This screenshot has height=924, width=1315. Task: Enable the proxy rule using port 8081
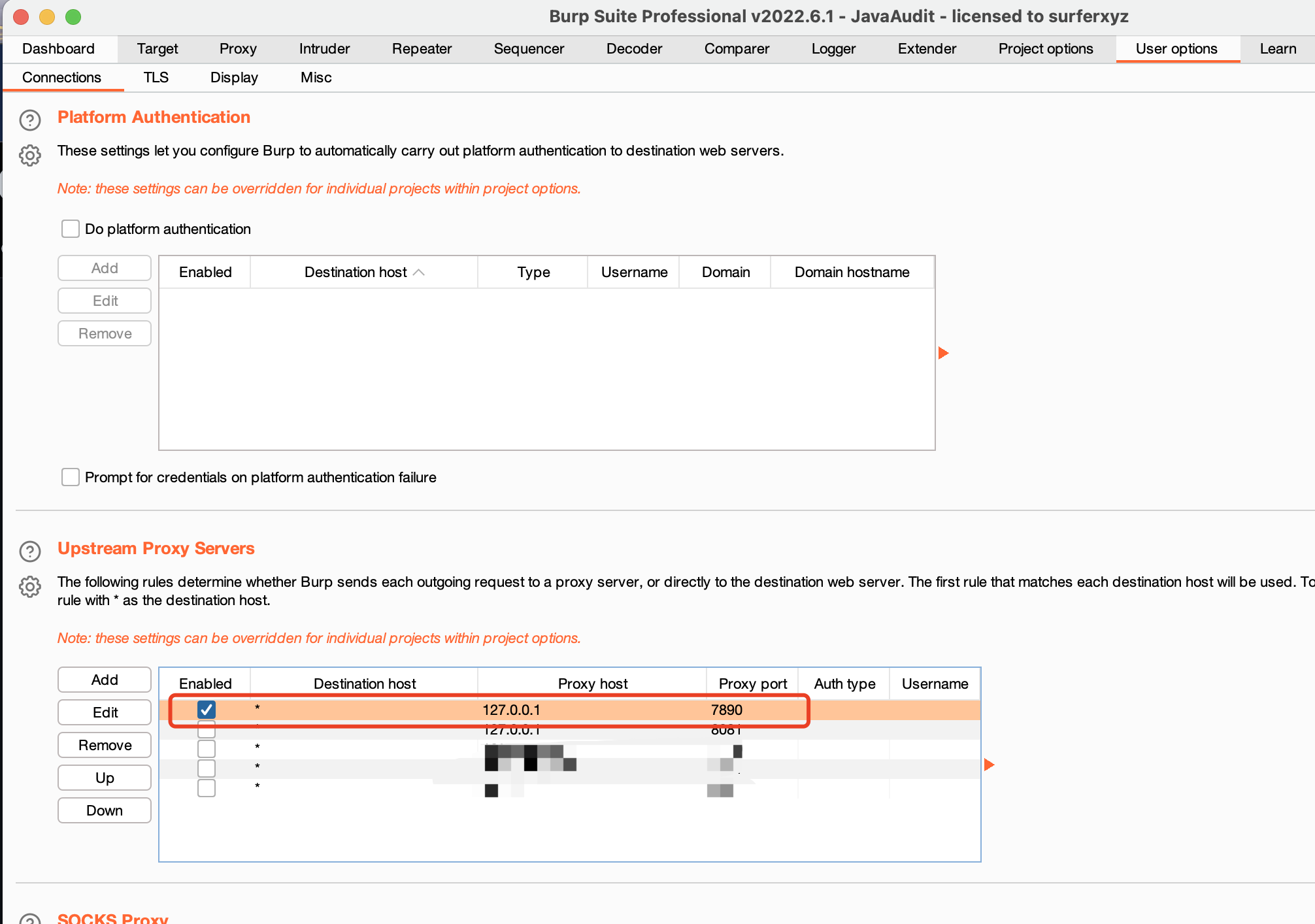206,729
